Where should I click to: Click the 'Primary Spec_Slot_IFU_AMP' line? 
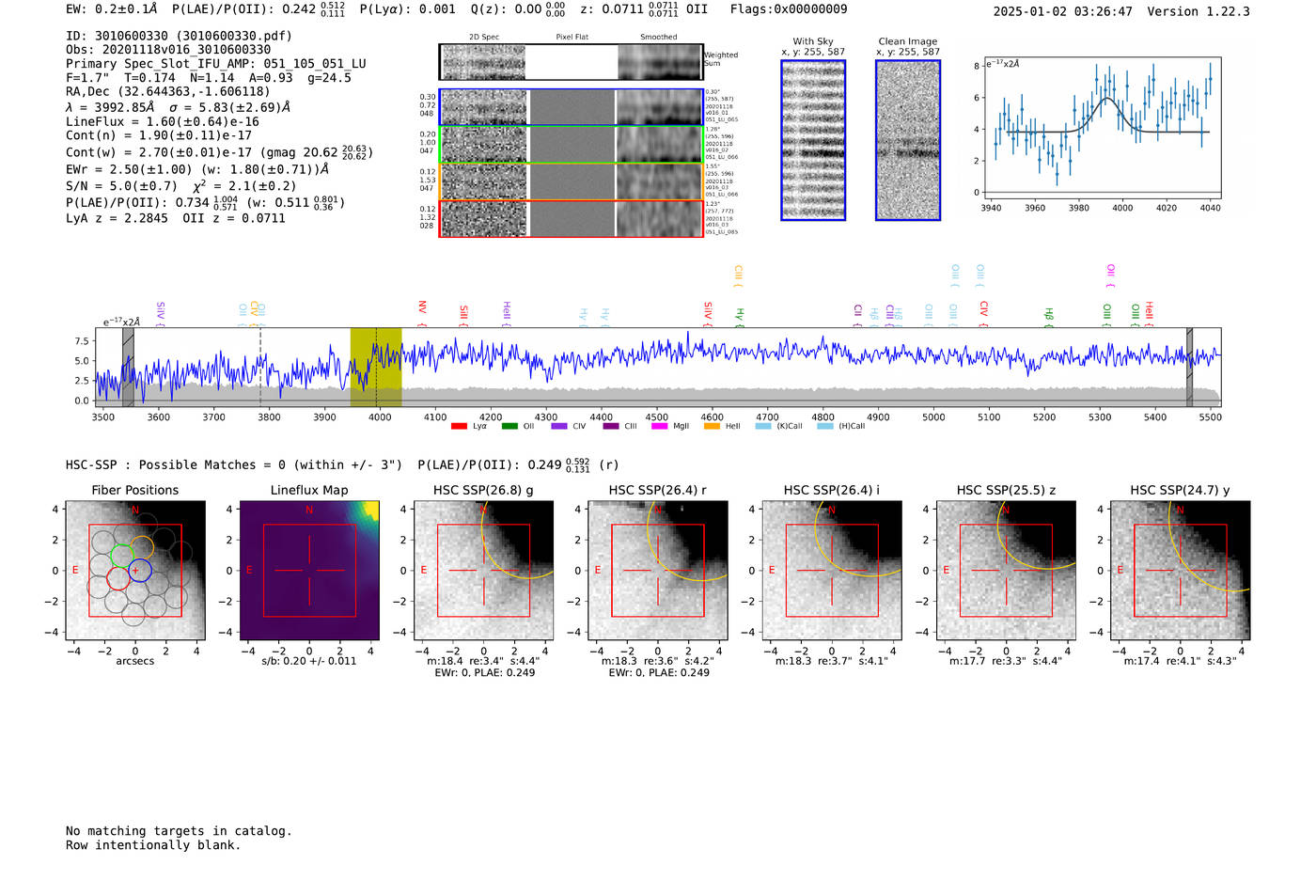[216, 64]
